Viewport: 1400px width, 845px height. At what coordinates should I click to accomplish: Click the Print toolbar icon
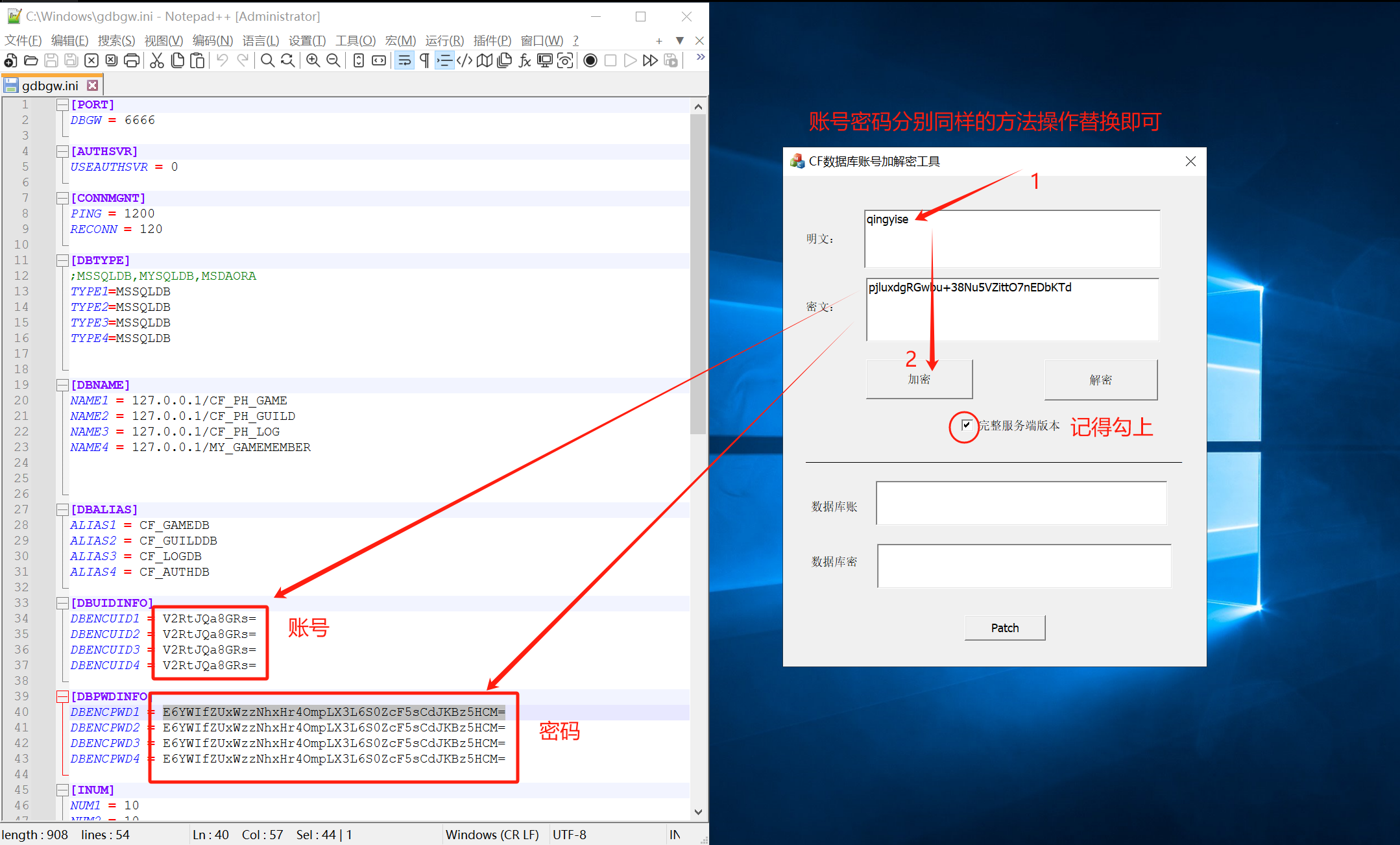click(132, 61)
